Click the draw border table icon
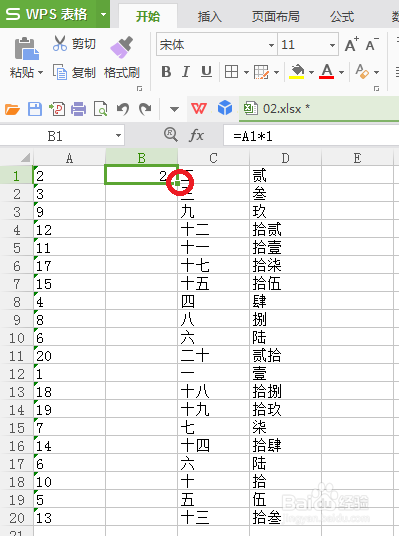 tap(261, 72)
